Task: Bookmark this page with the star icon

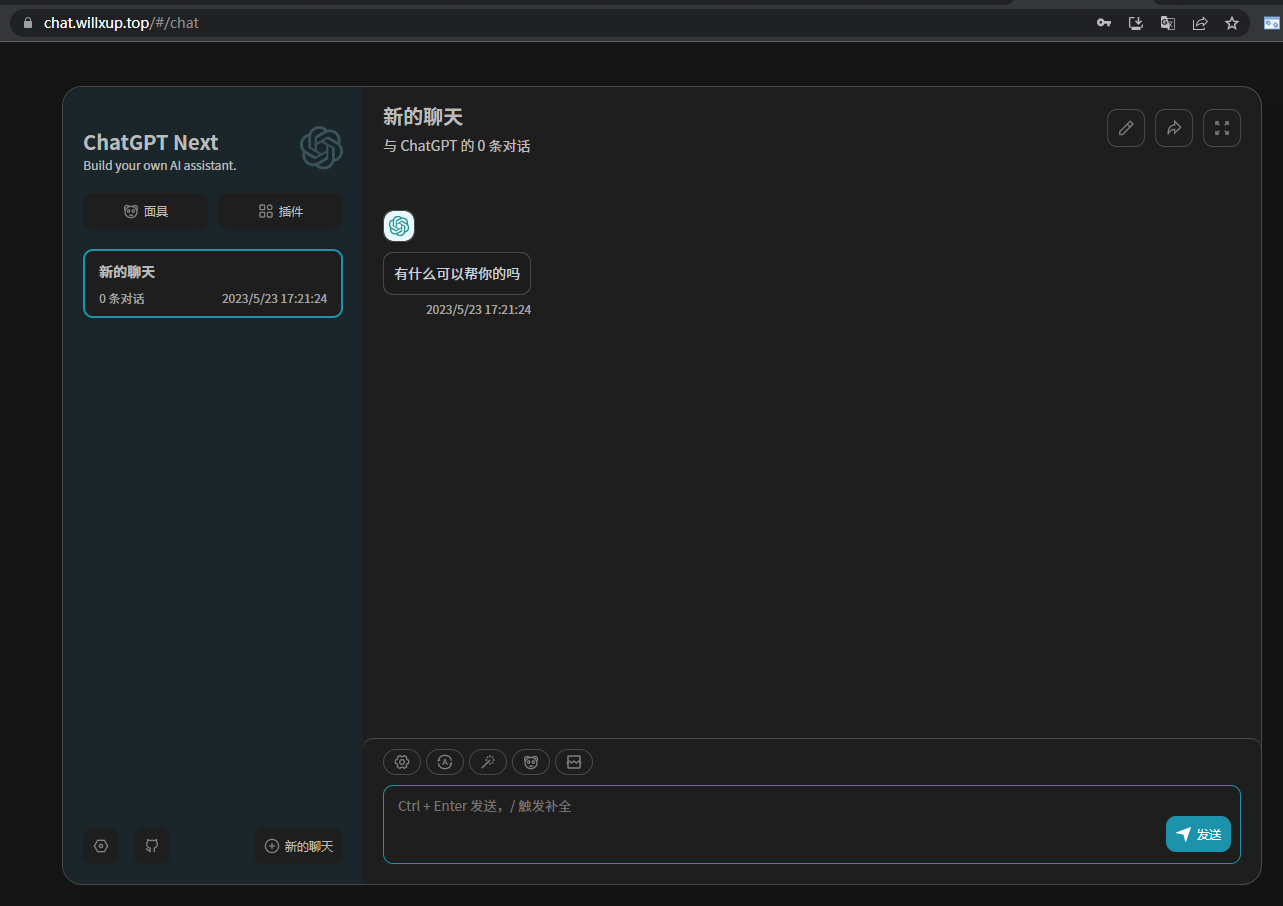Action: [1232, 22]
